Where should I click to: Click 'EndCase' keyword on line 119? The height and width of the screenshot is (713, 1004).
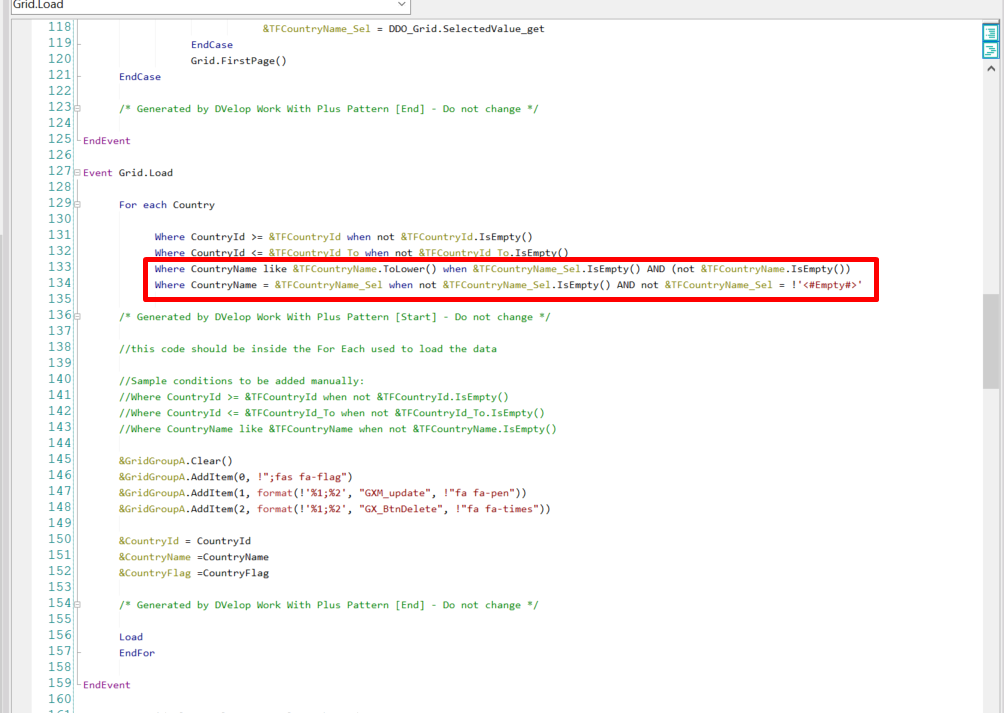[212, 45]
